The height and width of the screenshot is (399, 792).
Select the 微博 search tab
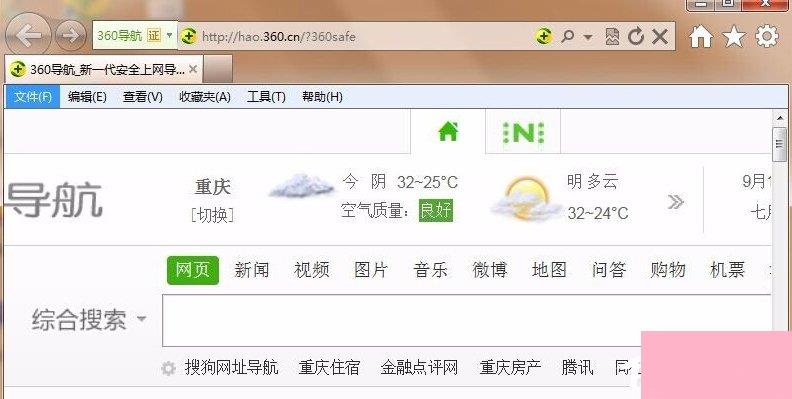pos(489,270)
